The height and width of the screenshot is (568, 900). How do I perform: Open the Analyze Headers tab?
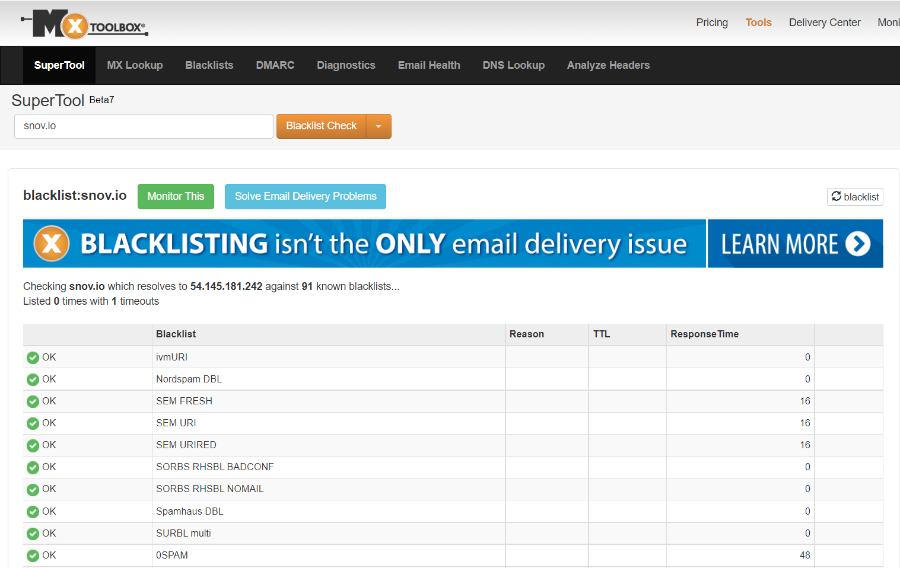[x=608, y=65]
